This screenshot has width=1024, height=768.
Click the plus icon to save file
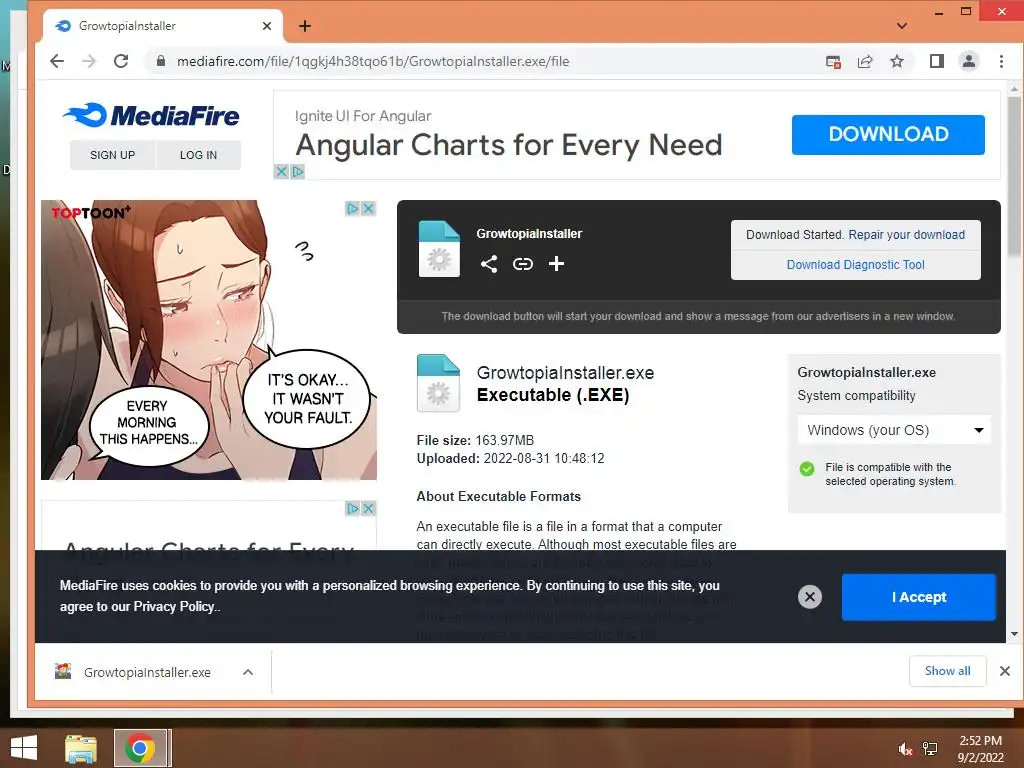tap(556, 264)
